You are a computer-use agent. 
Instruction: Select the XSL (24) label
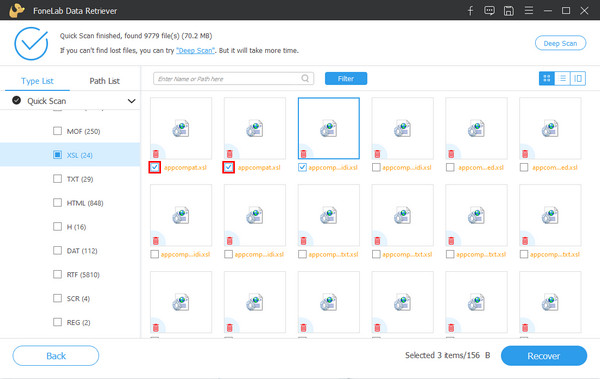point(80,155)
